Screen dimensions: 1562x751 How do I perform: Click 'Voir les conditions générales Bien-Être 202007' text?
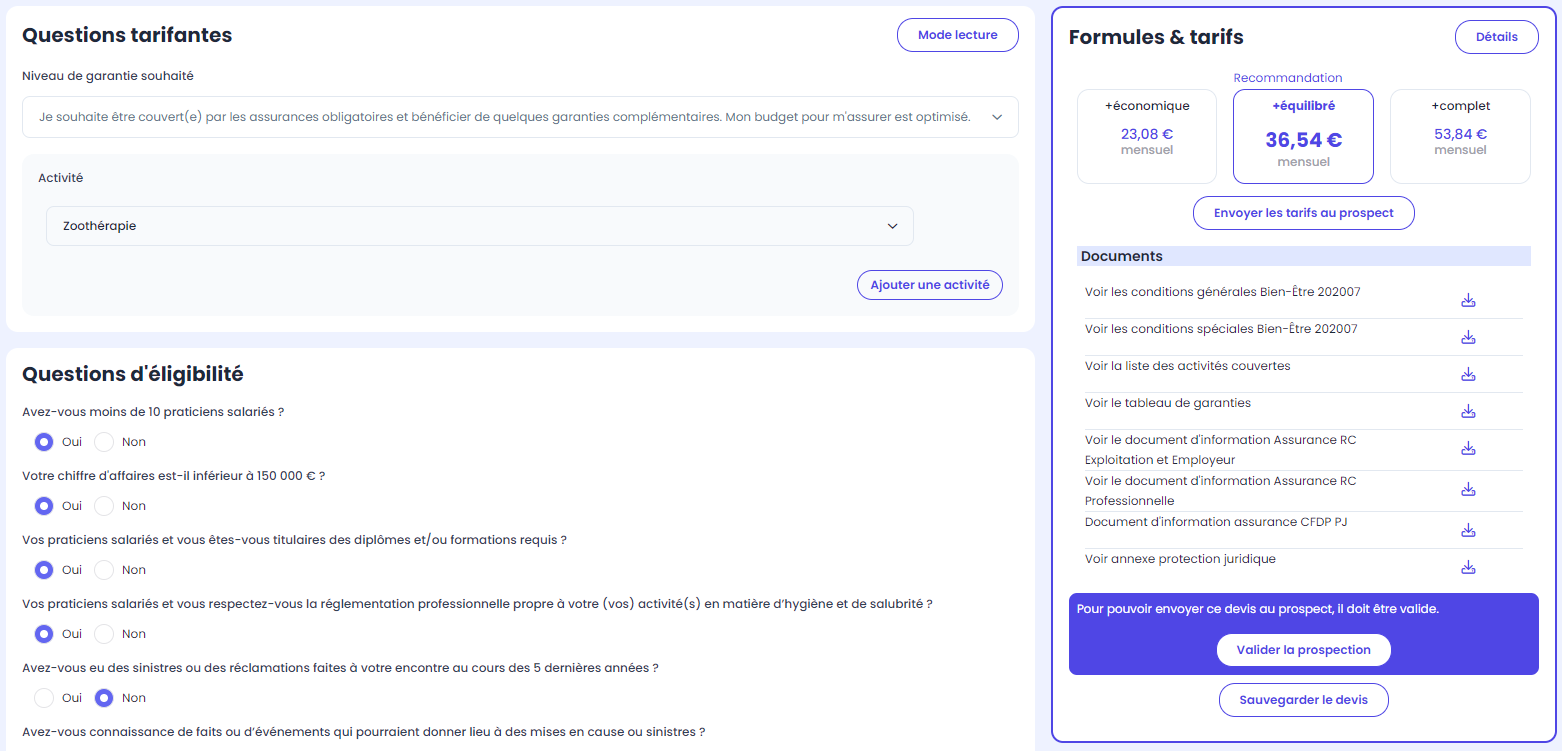(1222, 292)
